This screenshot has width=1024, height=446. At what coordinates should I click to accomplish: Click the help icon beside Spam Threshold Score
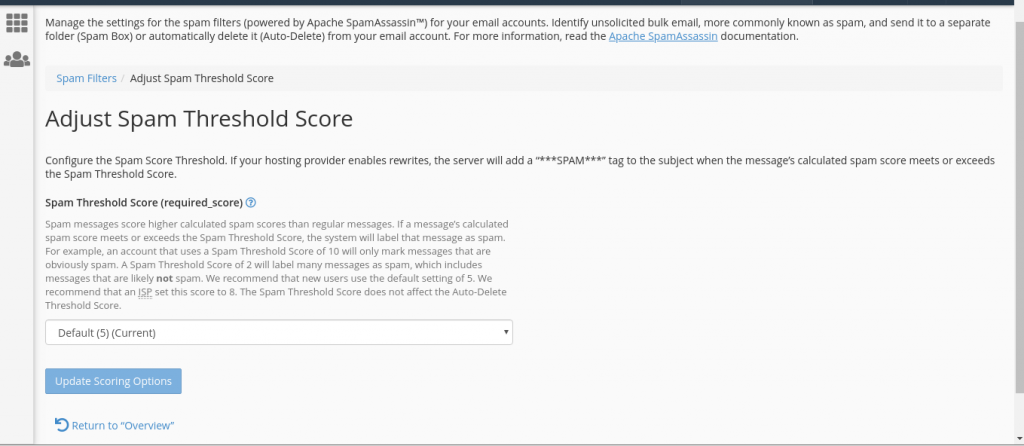click(x=251, y=202)
